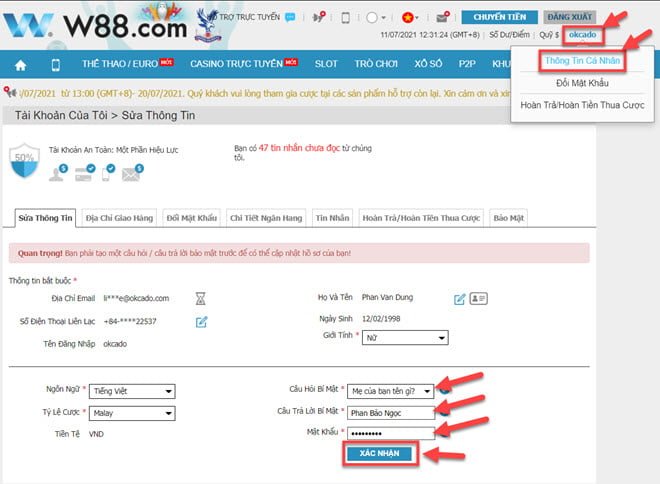Open the Ngôn Ngữ dropdown

pyautogui.click(x=132, y=391)
